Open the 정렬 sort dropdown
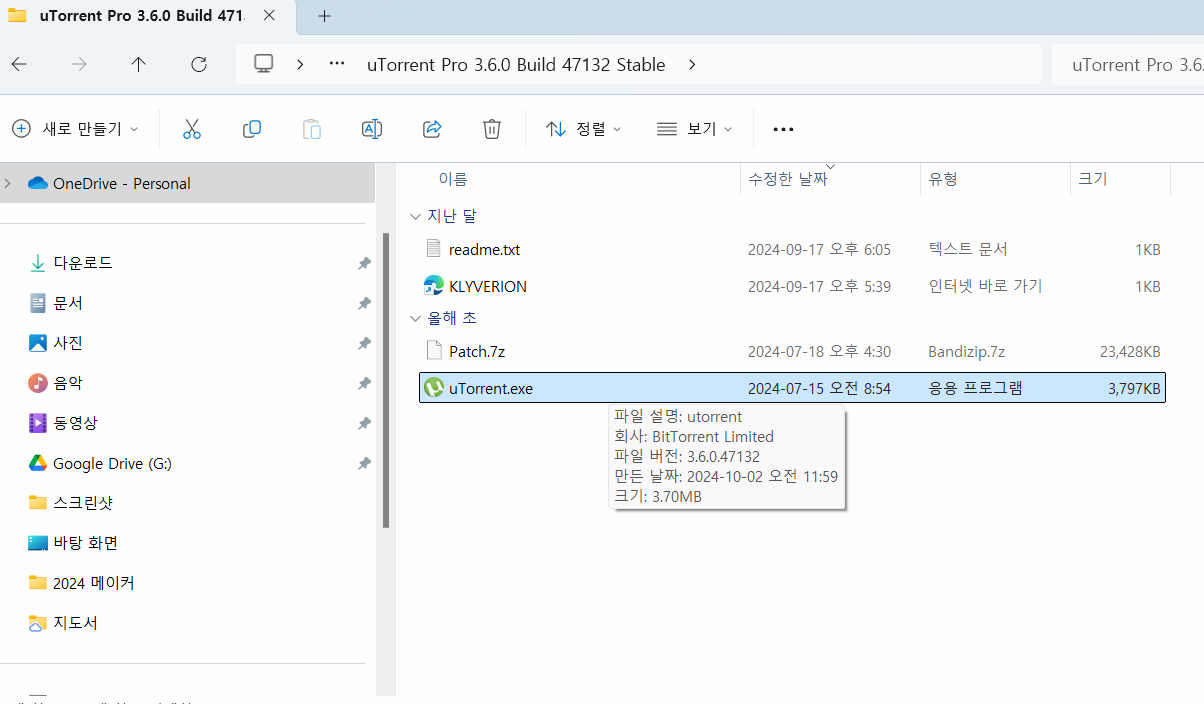The width and height of the screenshot is (1204, 704). pyautogui.click(x=584, y=129)
